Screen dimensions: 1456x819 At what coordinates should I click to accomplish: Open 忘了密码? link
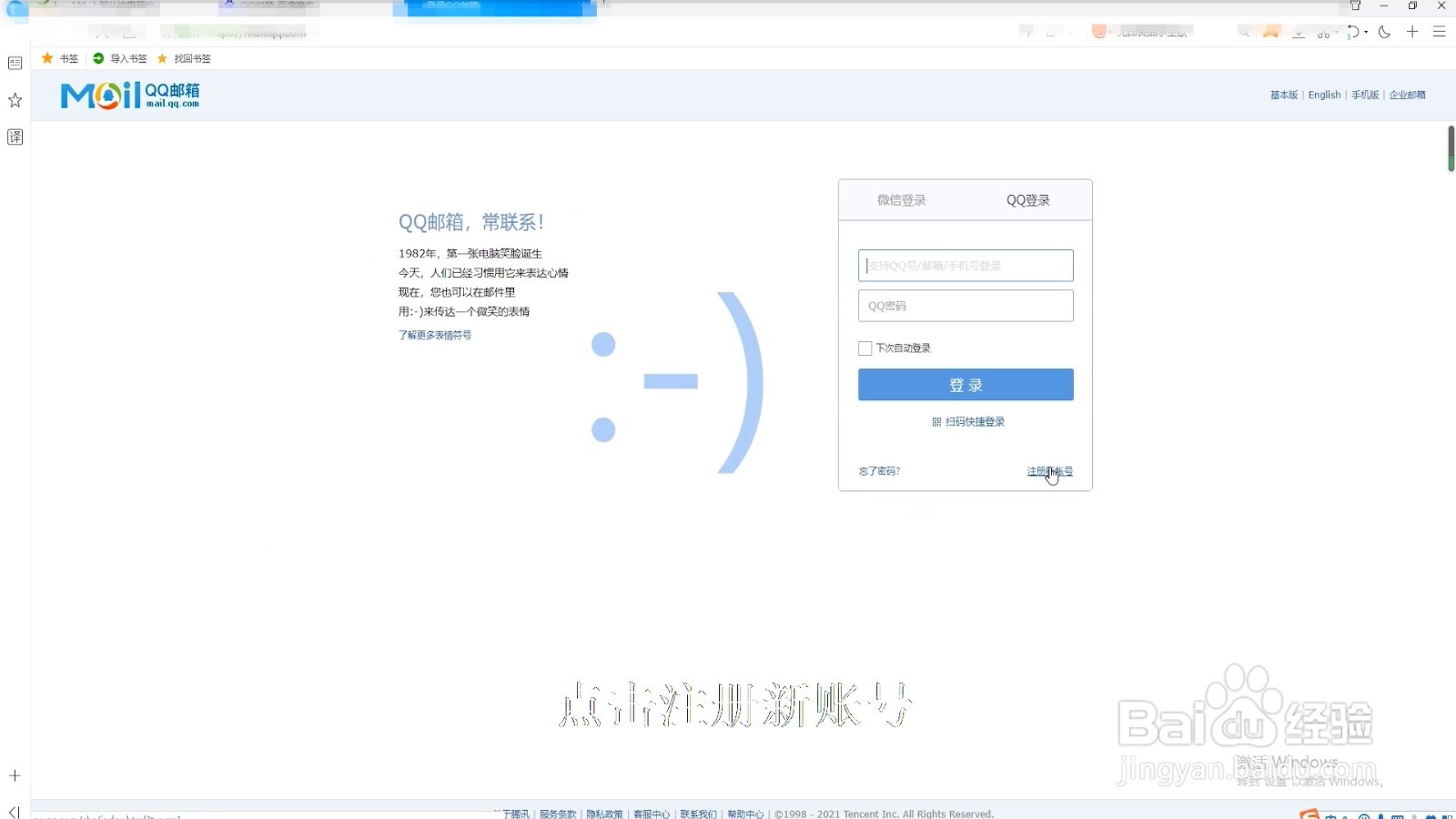(x=879, y=471)
